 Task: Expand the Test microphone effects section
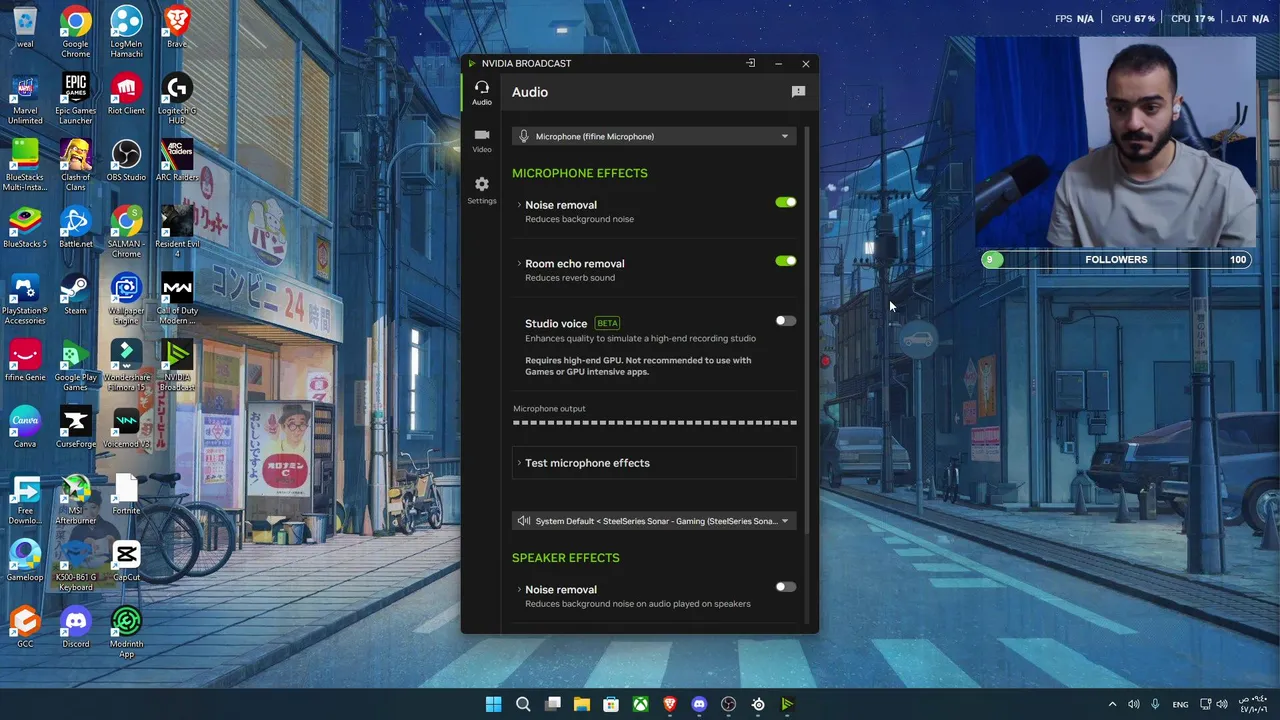click(x=654, y=463)
